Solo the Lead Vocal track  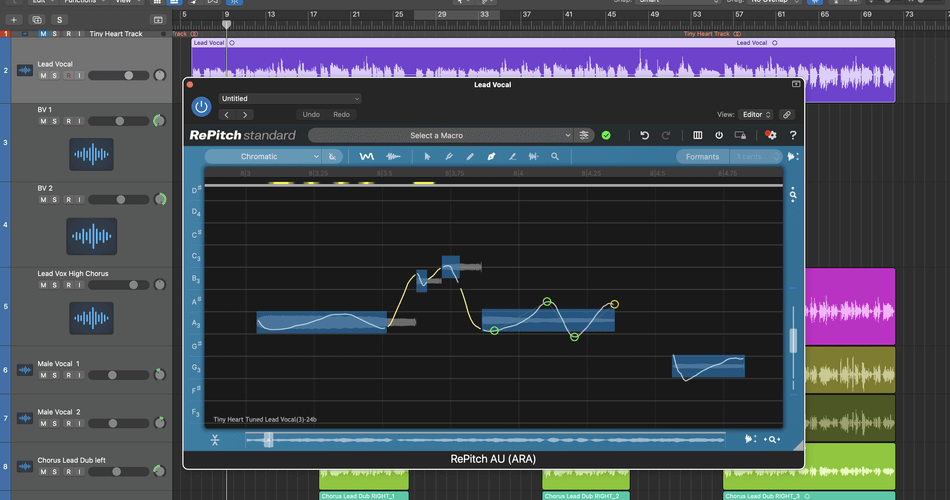tap(55, 76)
